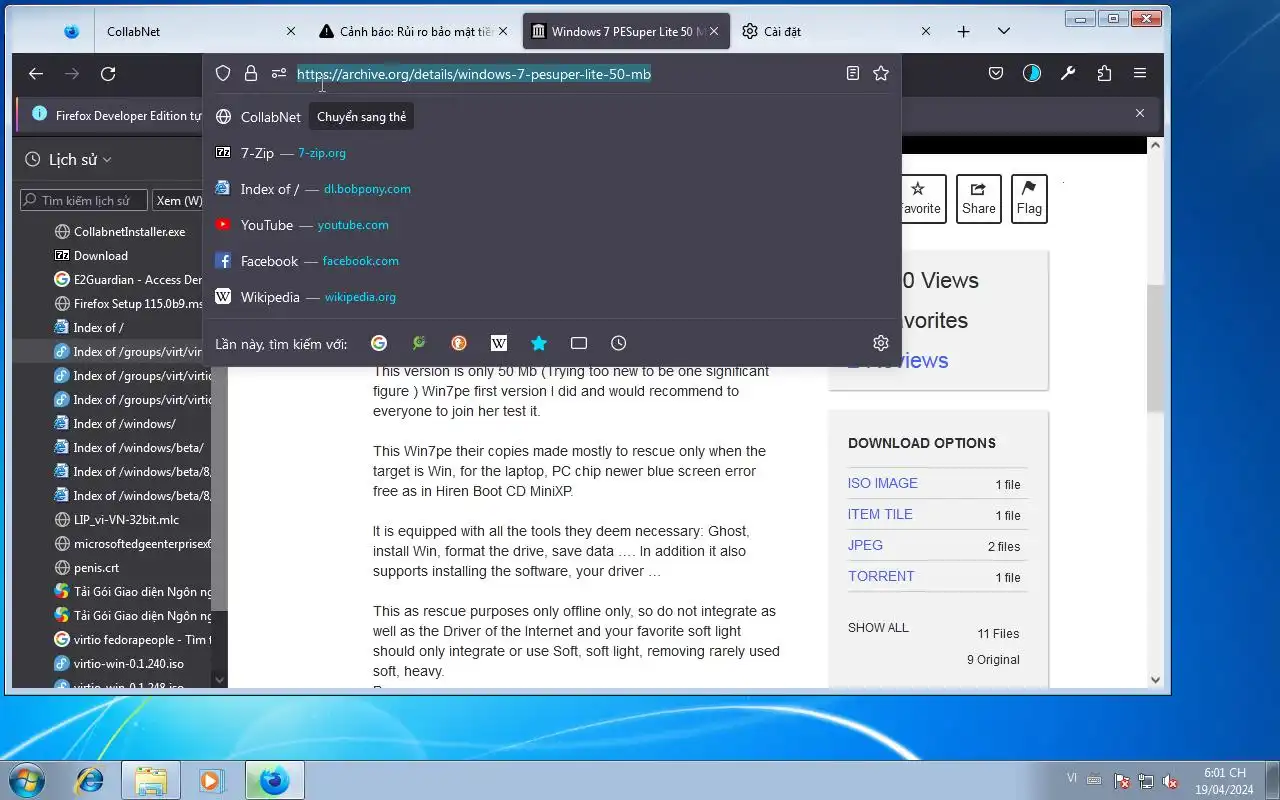Open the Xem (W) view dropdown

point(181,200)
